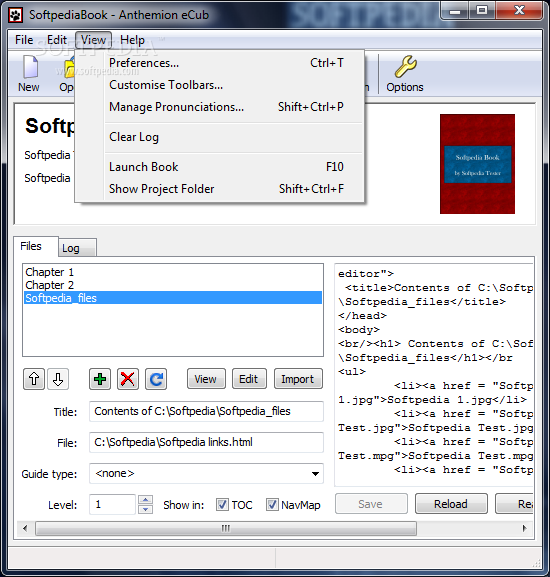
Task: Click the Reload button
Action: pos(451,504)
